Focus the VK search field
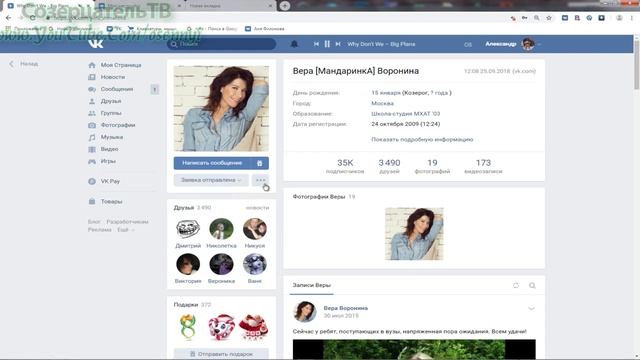 pyautogui.click(x=221, y=44)
